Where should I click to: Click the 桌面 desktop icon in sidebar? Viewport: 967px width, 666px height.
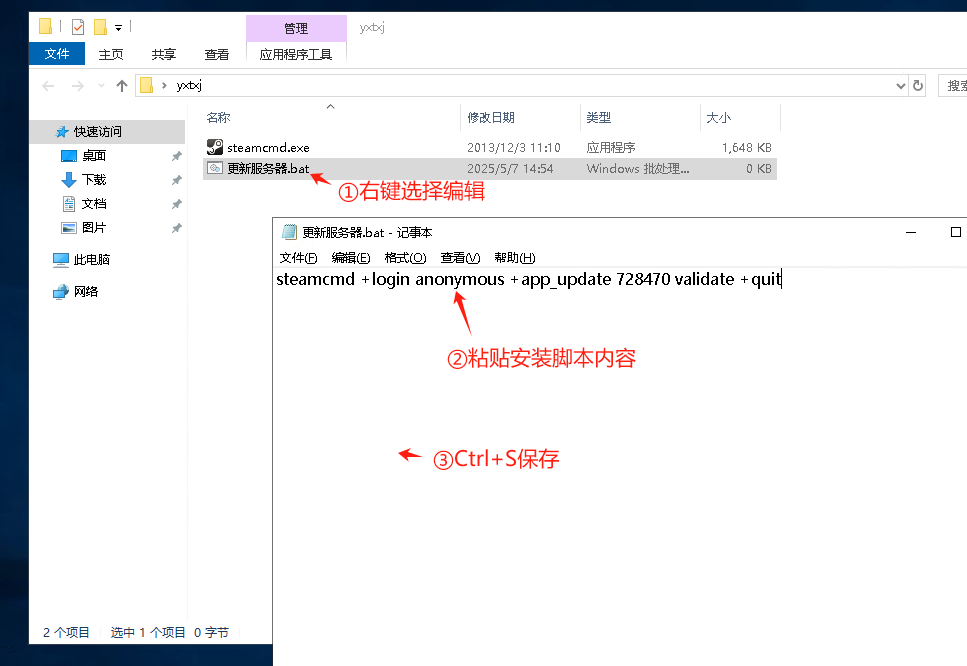pos(68,155)
